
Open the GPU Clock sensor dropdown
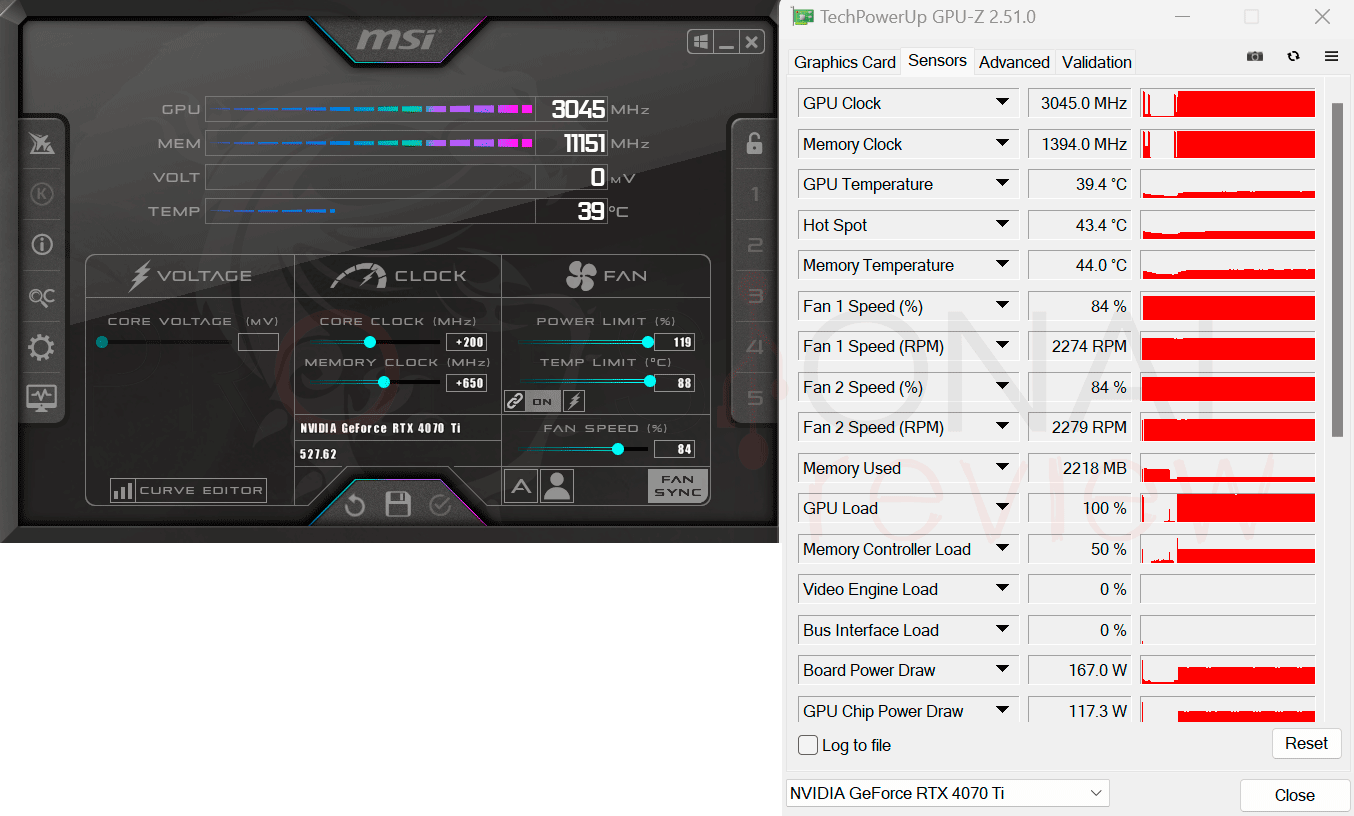click(1002, 102)
